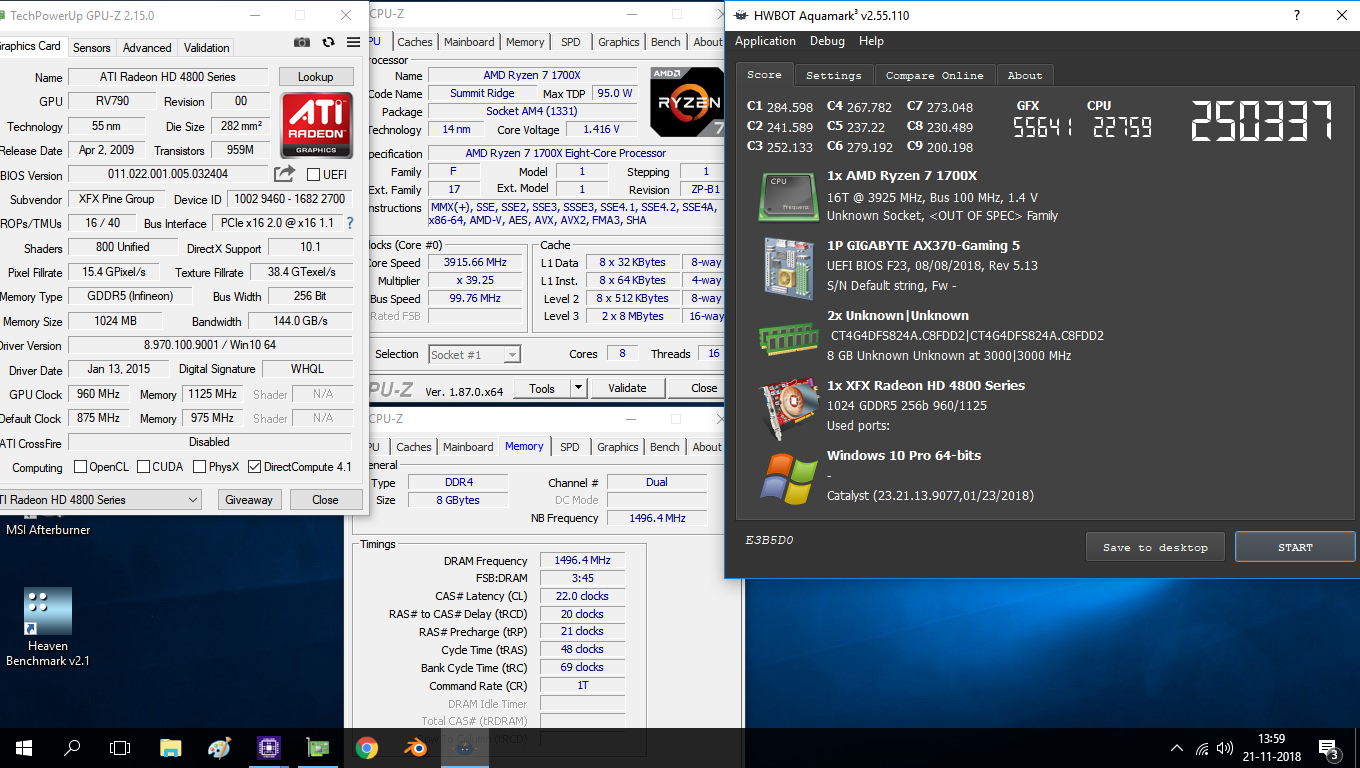Click the Giveaway button in GPU-Z
This screenshot has width=1360, height=768.
tap(248, 499)
